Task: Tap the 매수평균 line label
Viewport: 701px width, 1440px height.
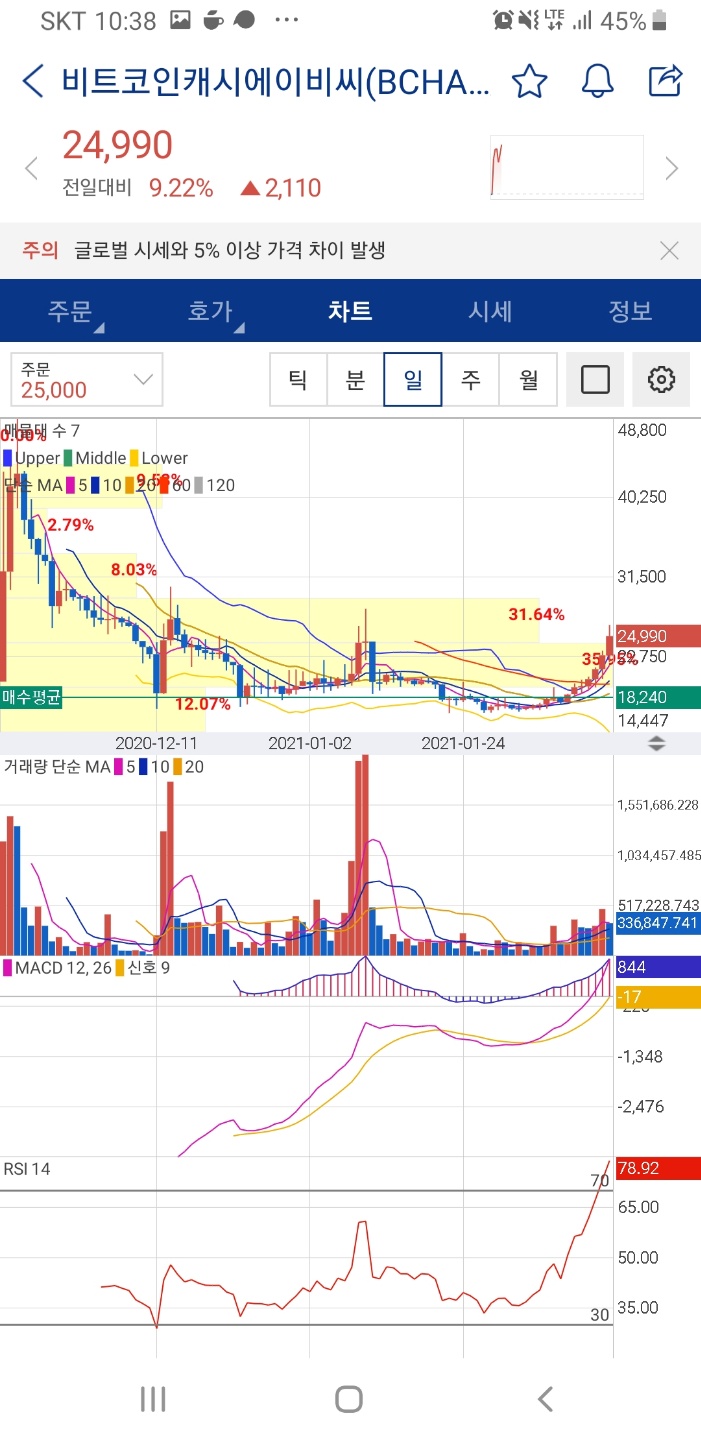Action: [31, 698]
